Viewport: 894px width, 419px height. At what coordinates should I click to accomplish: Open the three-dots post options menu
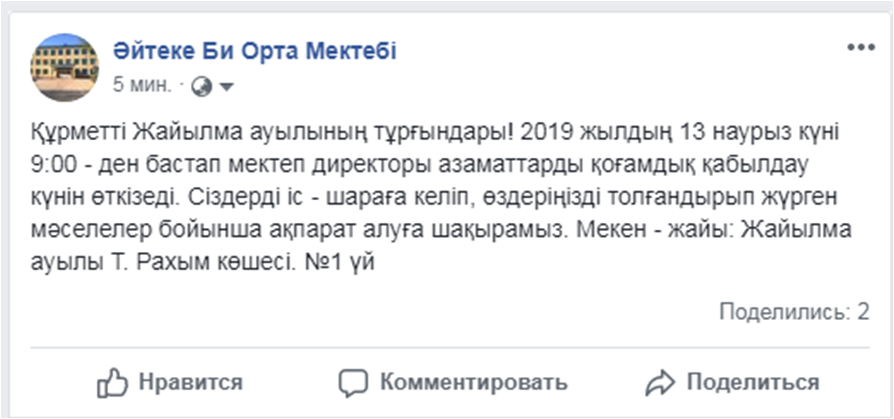pyautogui.click(x=860, y=48)
